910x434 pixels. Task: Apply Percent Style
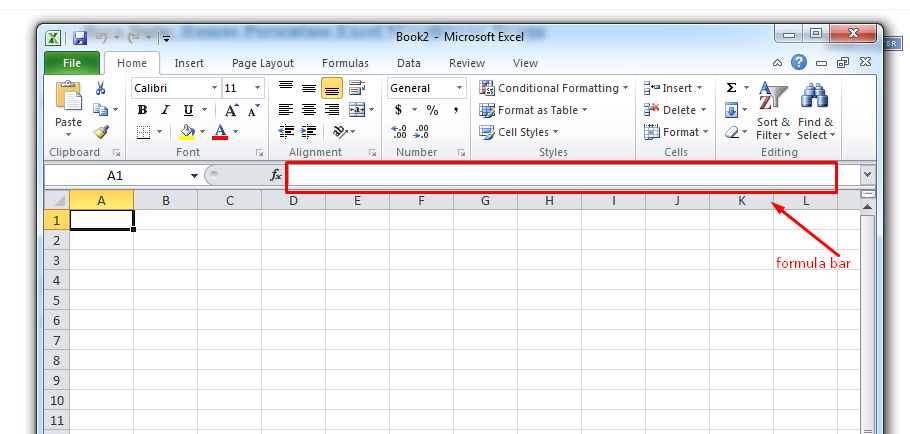click(x=432, y=110)
